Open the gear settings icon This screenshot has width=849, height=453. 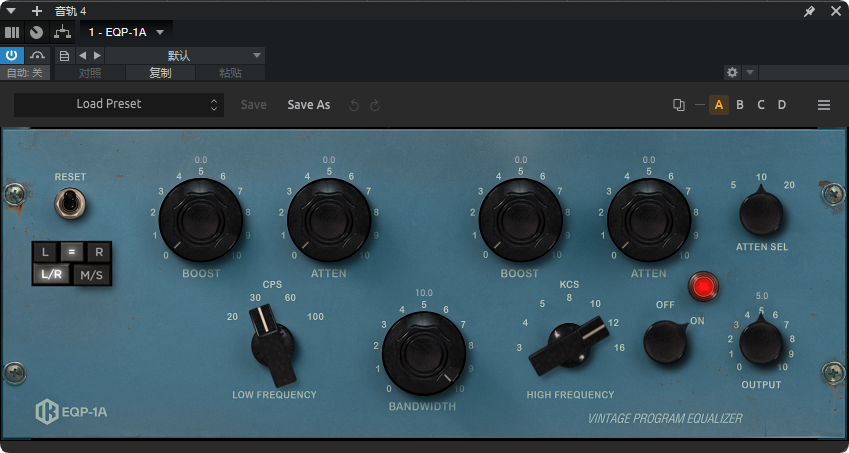click(x=733, y=73)
